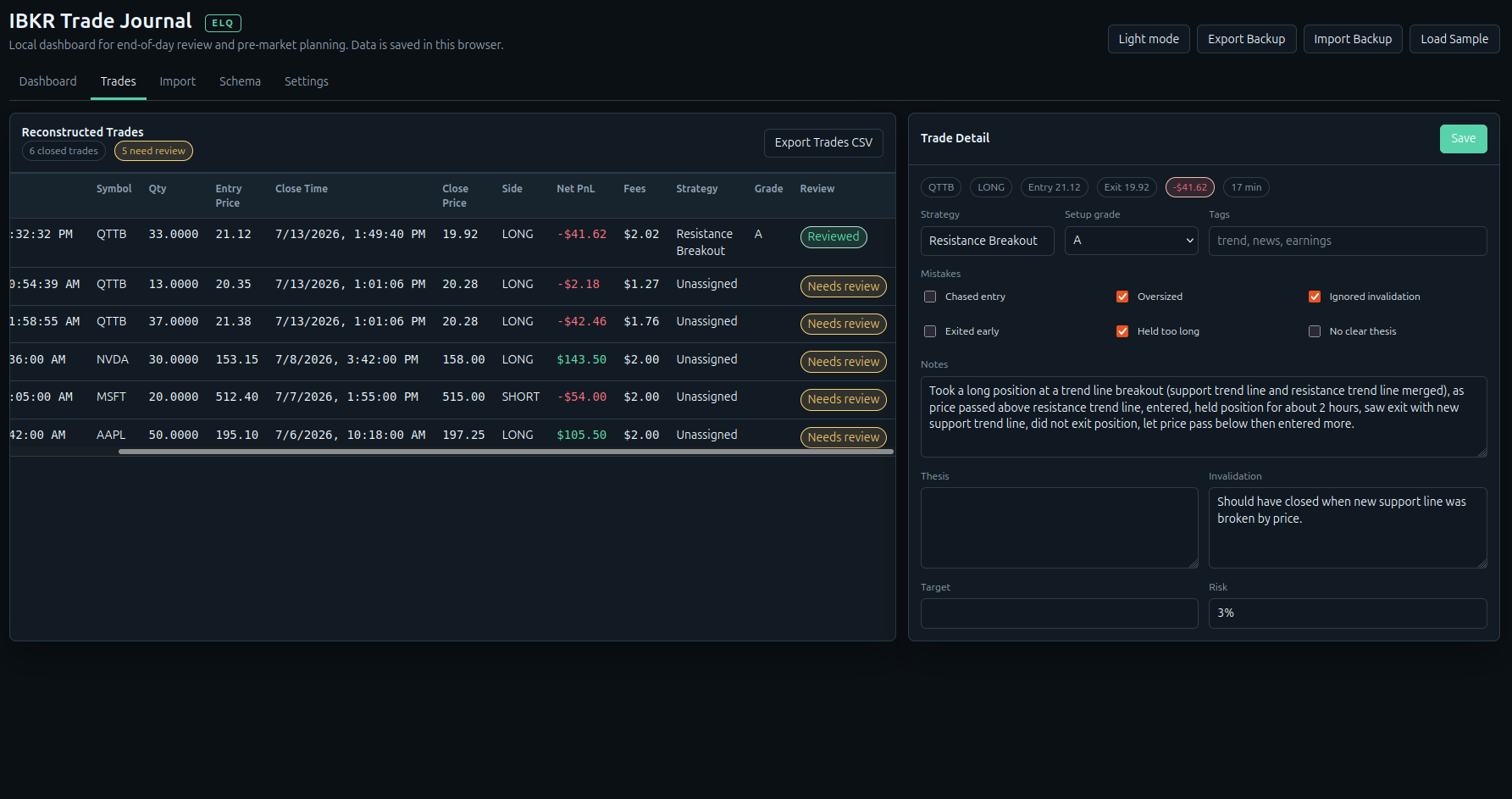1512x799 pixels.
Task: Uncheck Held too long checkbox
Action: pos(1122,331)
